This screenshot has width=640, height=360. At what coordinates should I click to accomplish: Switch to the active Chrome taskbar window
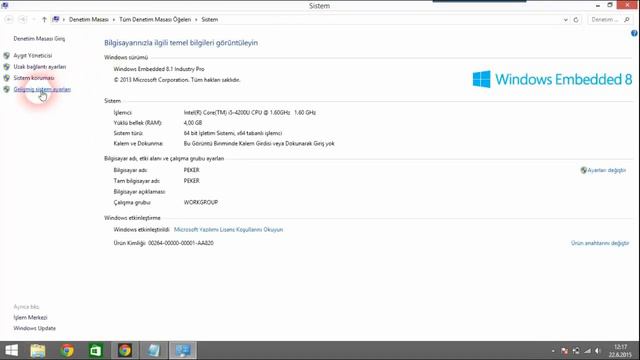coord(125,351)
